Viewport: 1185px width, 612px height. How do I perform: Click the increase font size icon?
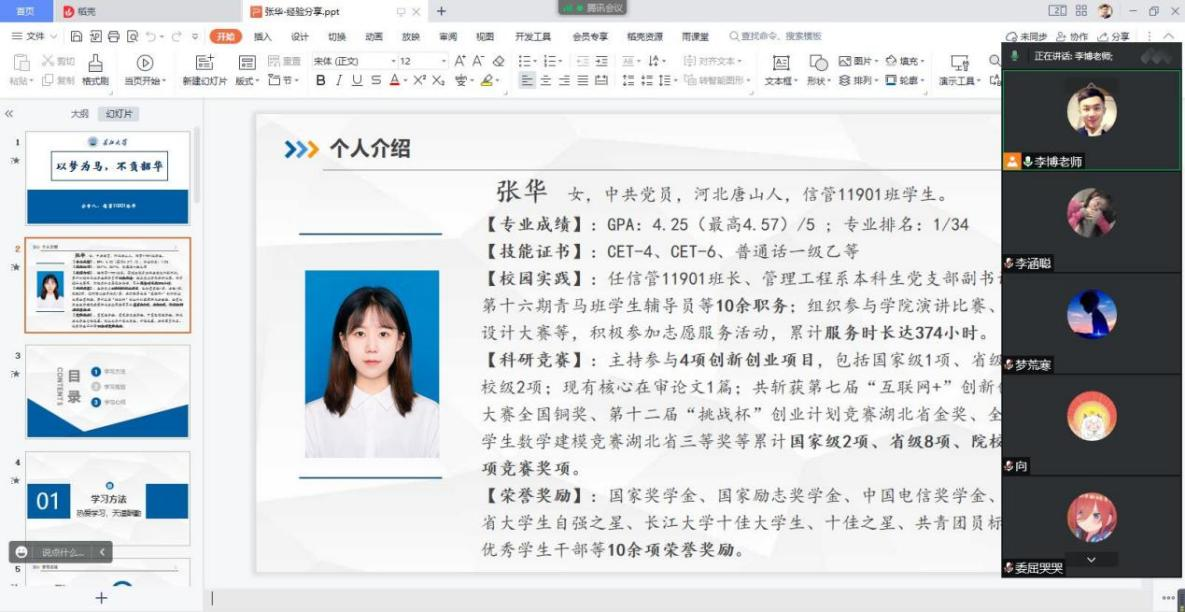click(x=460, y=61)
